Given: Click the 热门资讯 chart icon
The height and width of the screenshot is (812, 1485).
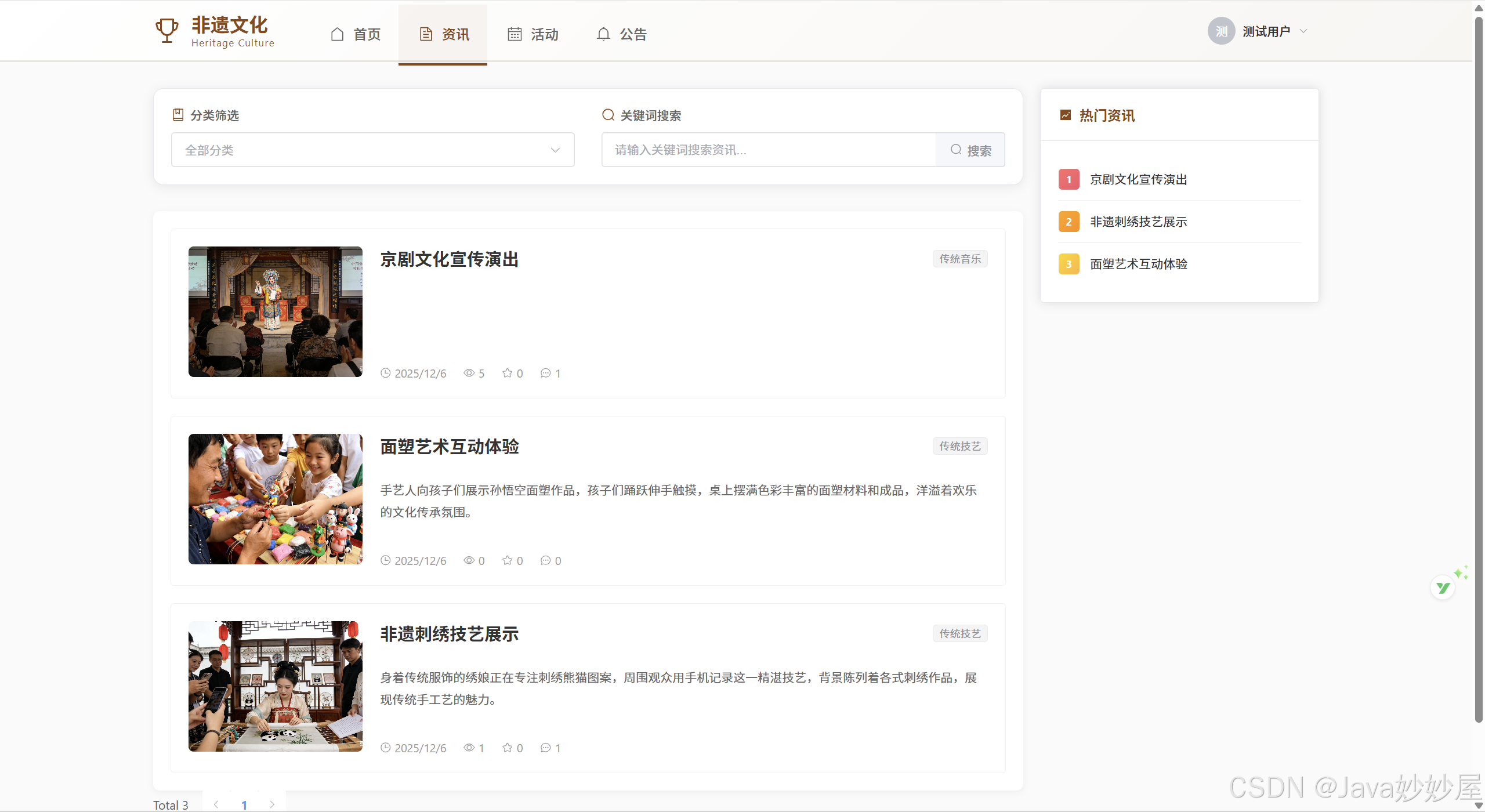Looking at the screenshot, I should tap(1066, 115).
